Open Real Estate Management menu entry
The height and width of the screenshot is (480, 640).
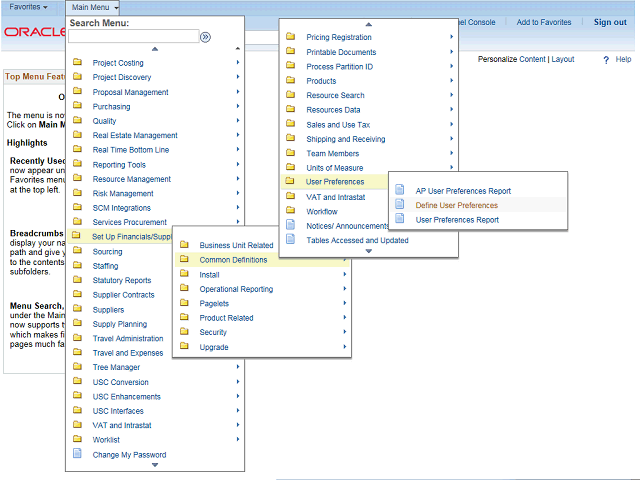(x=135, y=136)
